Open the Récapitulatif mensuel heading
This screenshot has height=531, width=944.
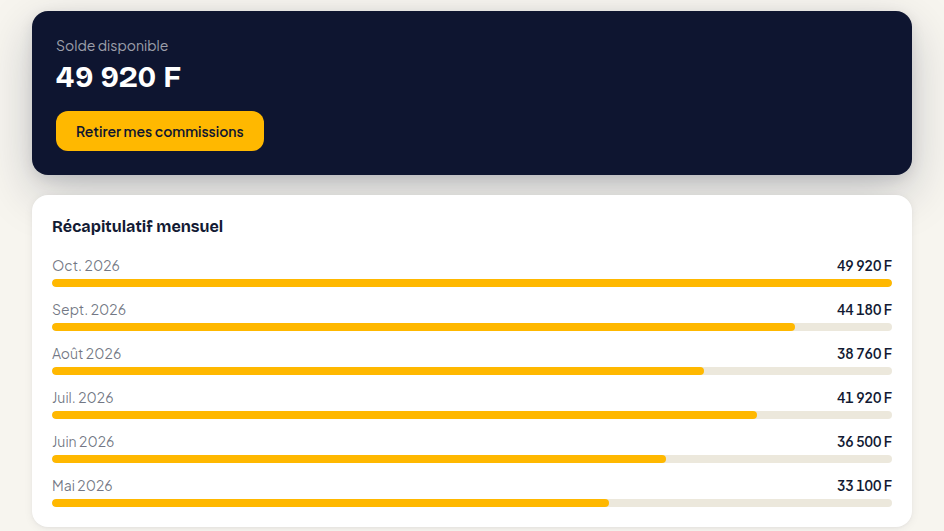[x=137, y=226]
